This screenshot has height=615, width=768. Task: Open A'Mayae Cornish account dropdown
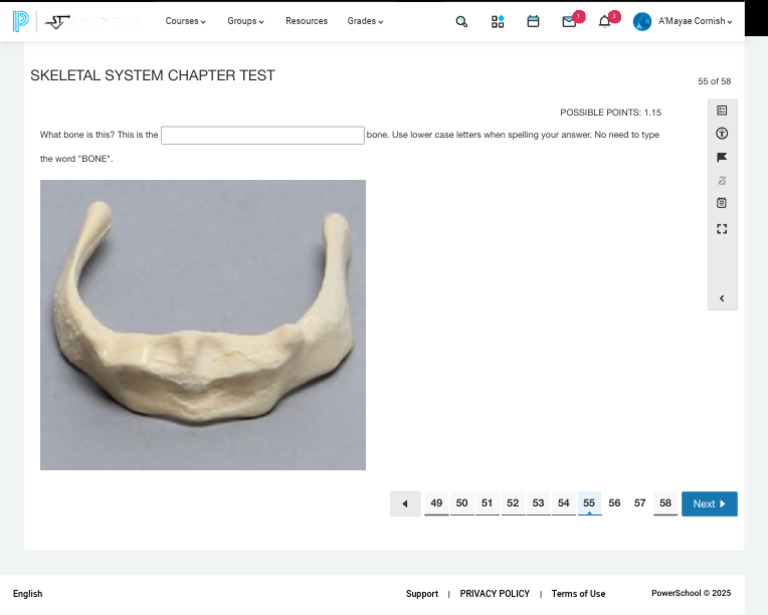click(695, 21)
